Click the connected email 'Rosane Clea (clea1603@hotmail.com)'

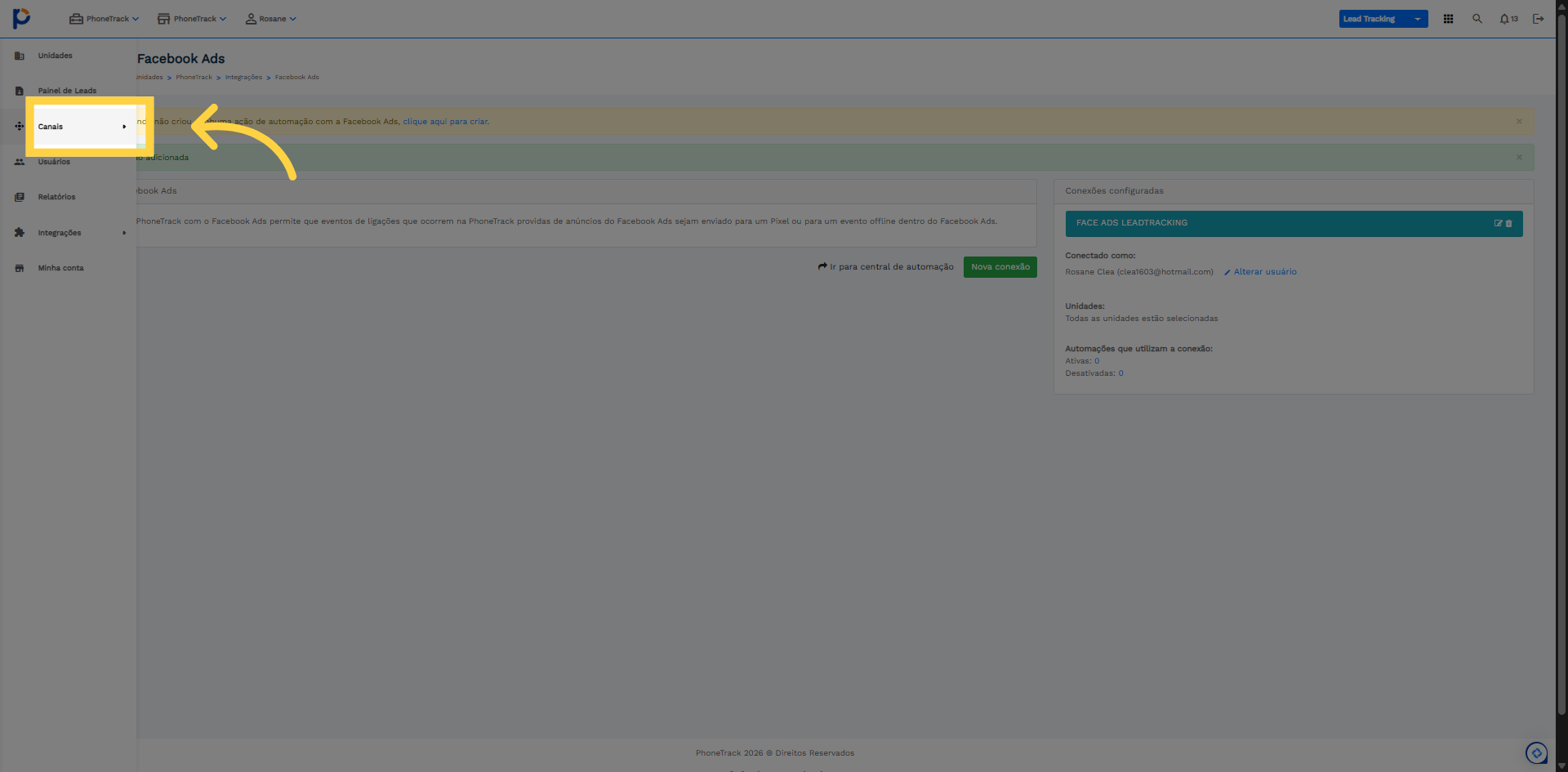tap(1139, 272)
